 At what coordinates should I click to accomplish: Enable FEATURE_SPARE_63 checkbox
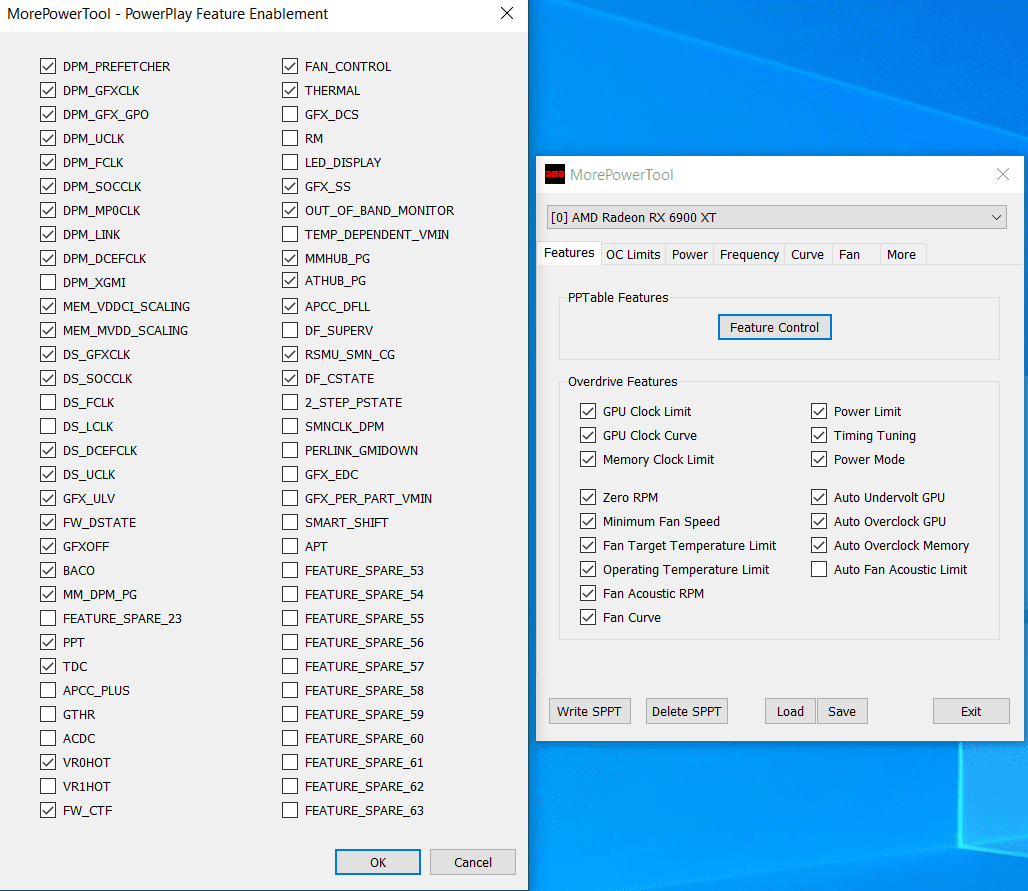290,810
